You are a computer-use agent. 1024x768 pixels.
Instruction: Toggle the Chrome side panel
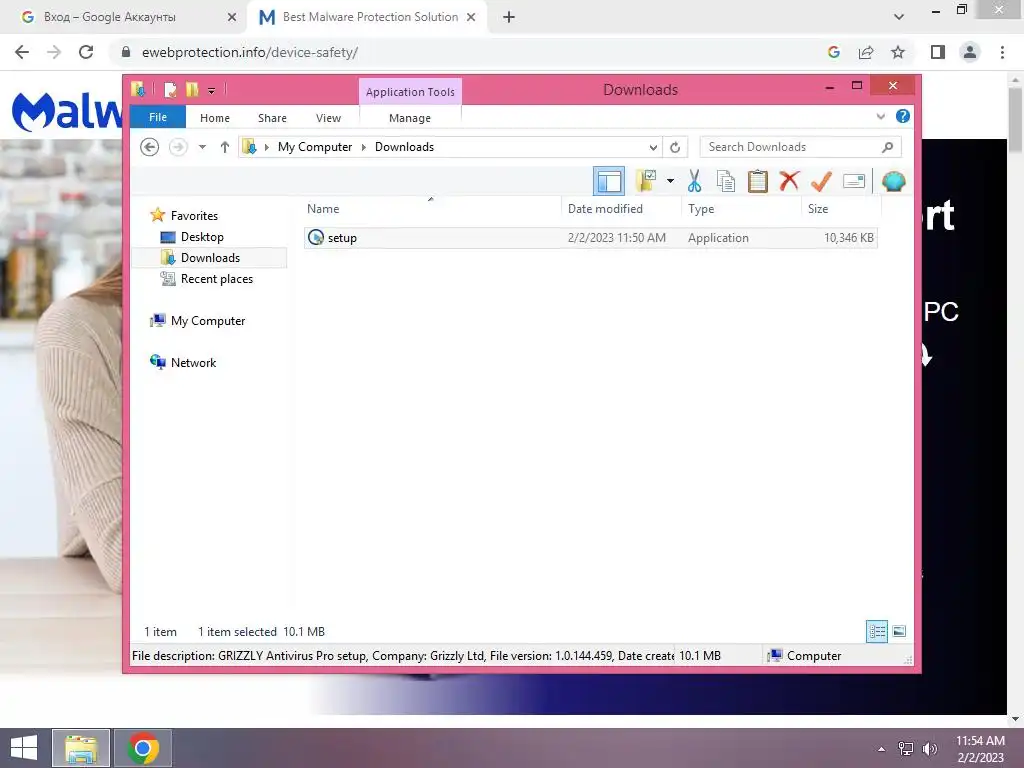(x=938, y=52)
